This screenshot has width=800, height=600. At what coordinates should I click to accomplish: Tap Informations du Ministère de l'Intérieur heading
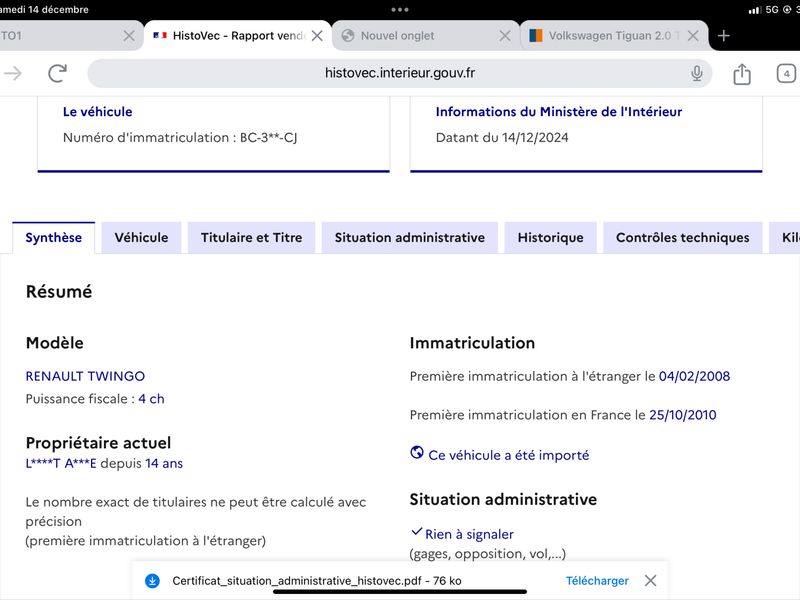[559, 112]
